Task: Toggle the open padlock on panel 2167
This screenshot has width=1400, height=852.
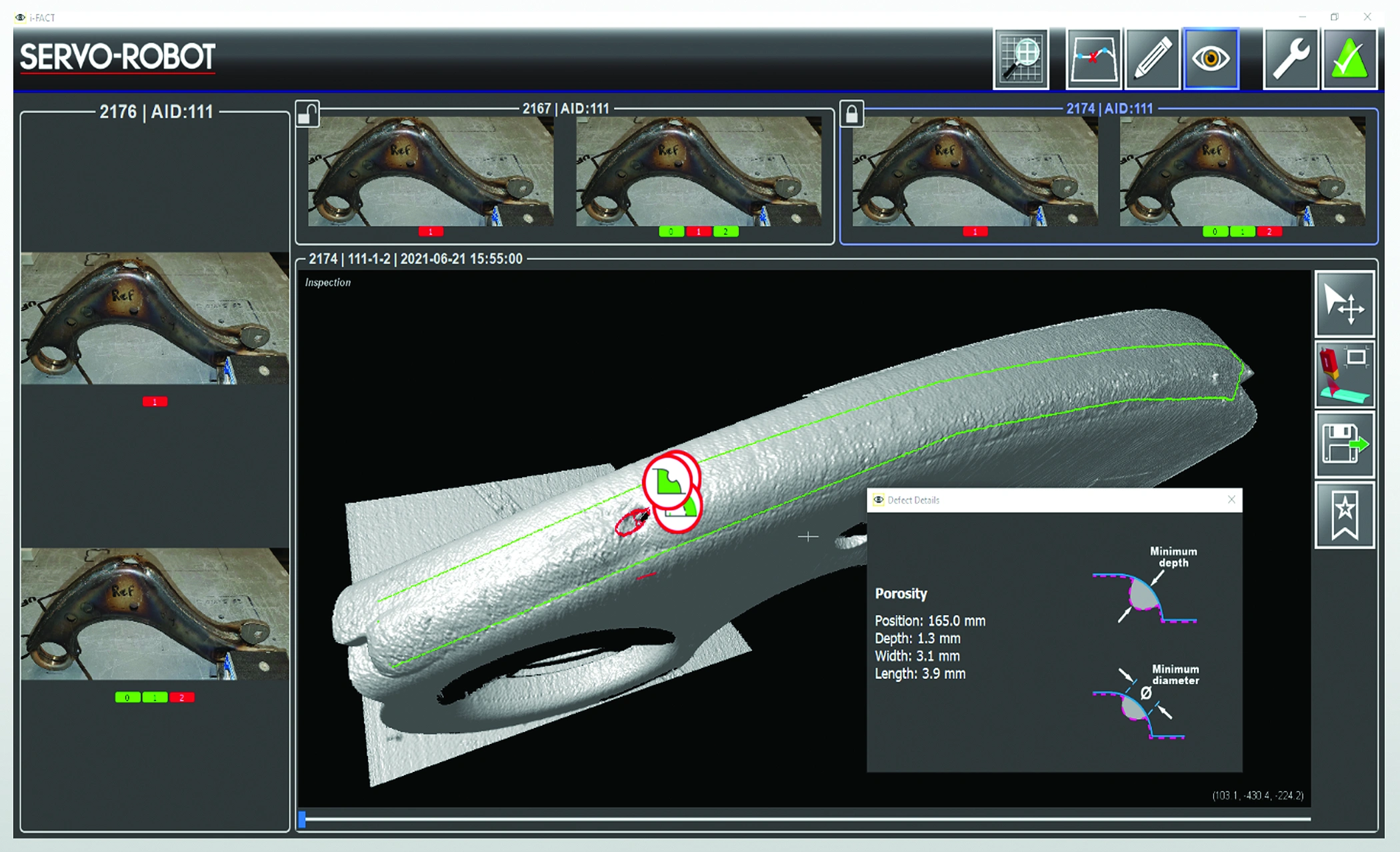Action: (308, 113)
